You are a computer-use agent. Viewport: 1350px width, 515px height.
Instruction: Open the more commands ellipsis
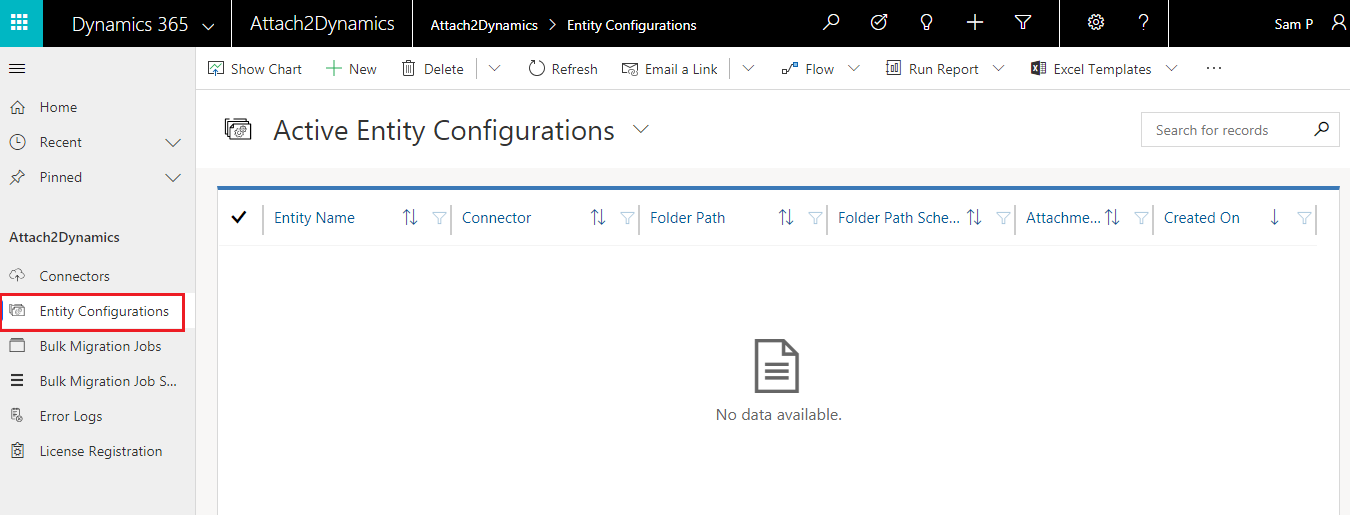pos(1214,69)
